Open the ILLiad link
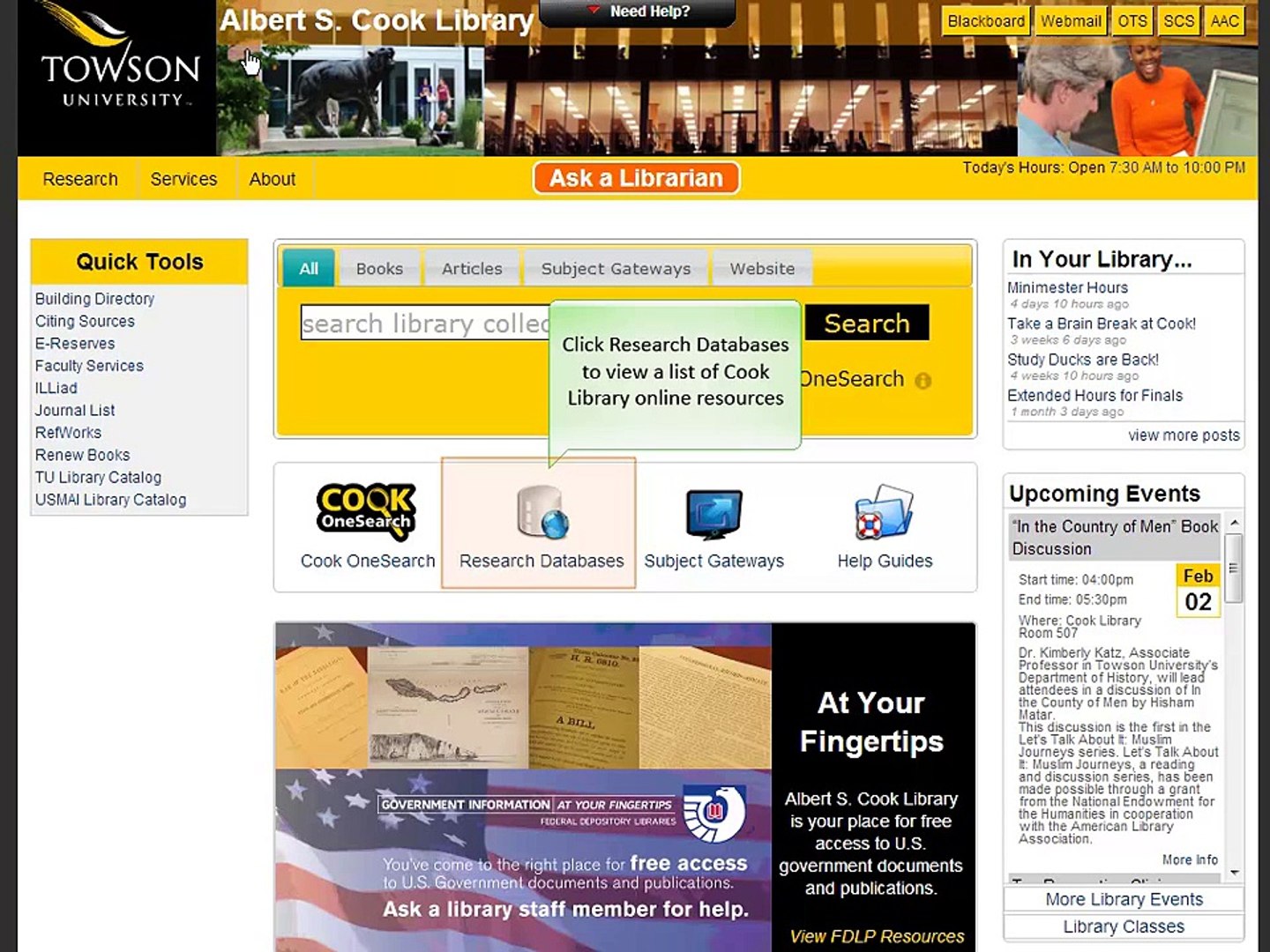The height and width of the screenshot is (952, 1270). point(56,388)
